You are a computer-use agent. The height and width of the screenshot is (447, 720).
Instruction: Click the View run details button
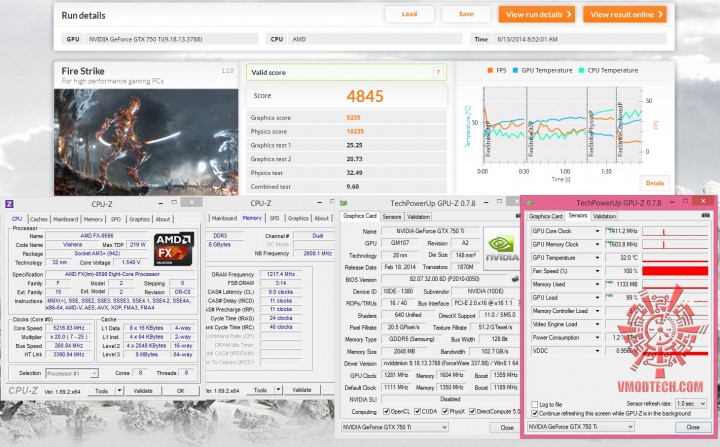537,14
